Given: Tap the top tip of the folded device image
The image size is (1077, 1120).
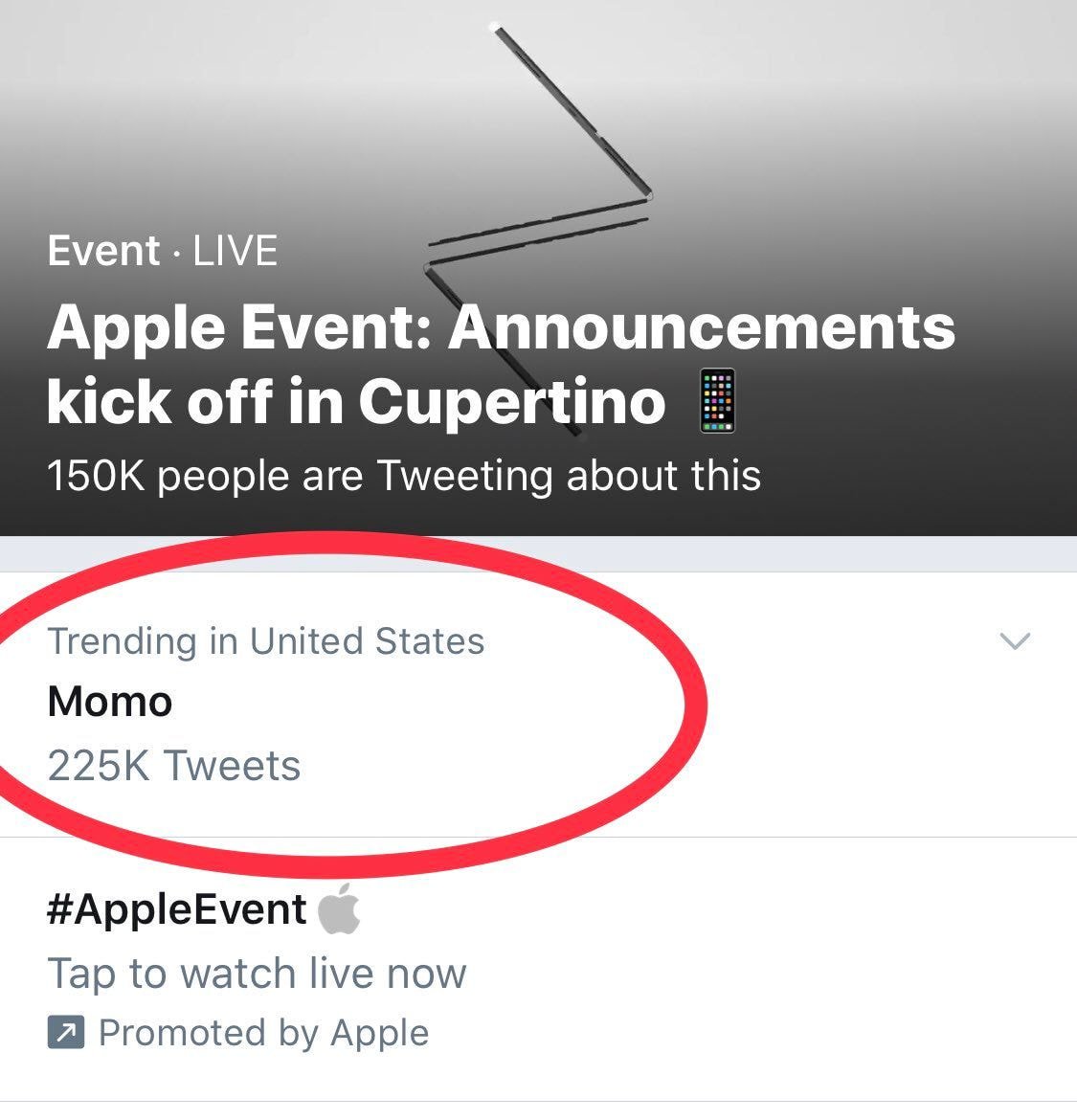Looking at the screenshot, I should 497,27.
